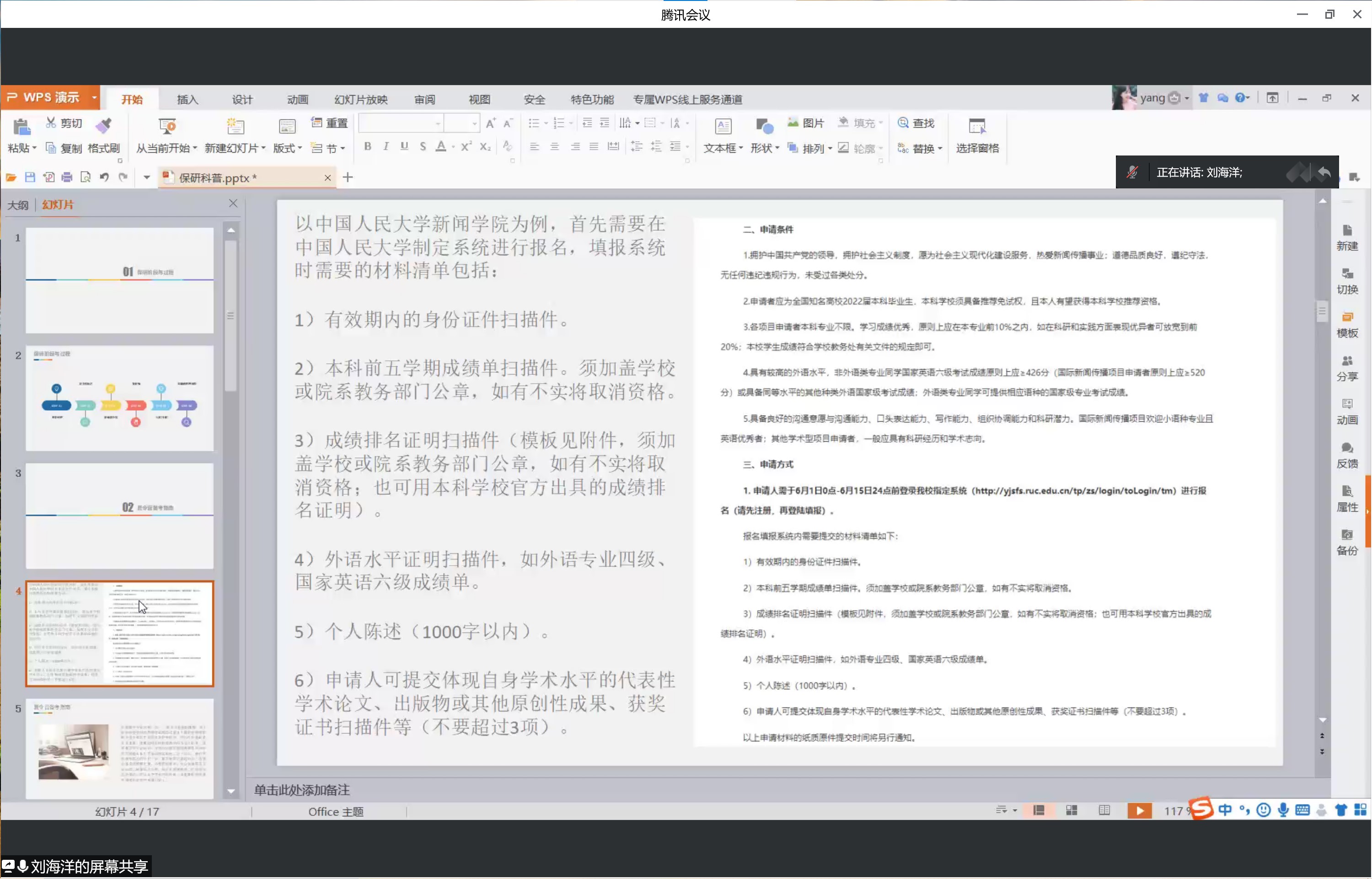1372x879 pixels.
Task: Click the Text Box (文本框) icon
Action: [723, 126]
